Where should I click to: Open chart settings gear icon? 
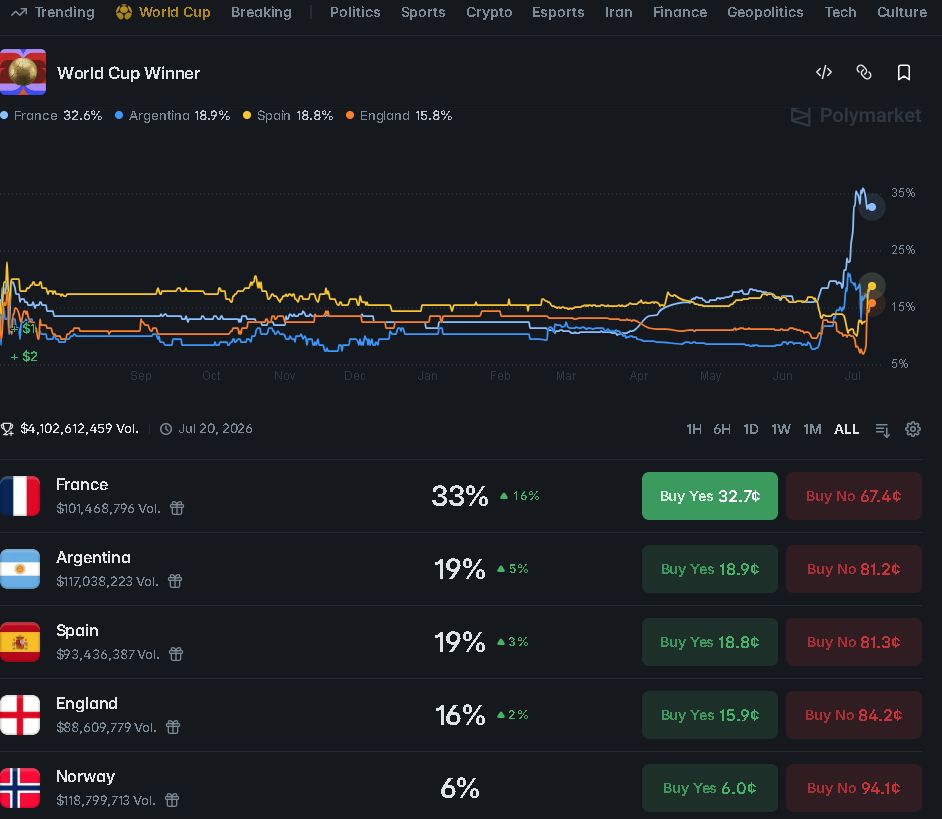[913, 429]
